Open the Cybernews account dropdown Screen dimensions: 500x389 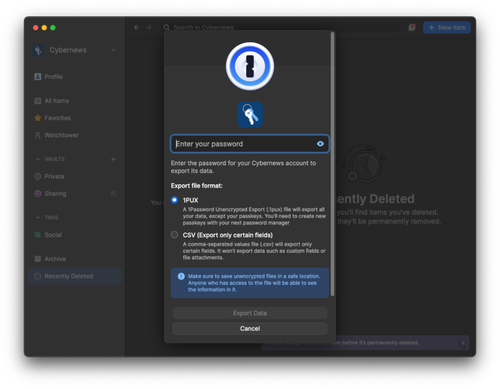click(113, 50)
